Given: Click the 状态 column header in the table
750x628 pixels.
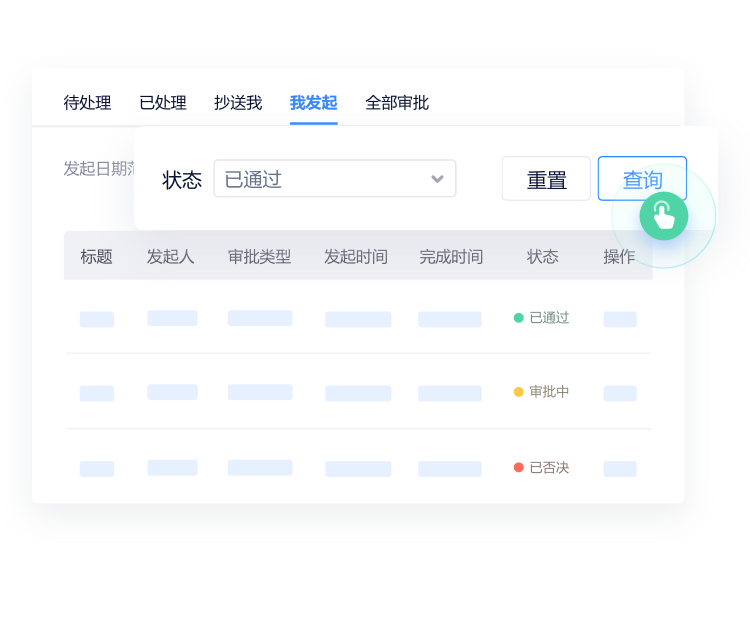Looking at the screenshot, I should point(543,257).
